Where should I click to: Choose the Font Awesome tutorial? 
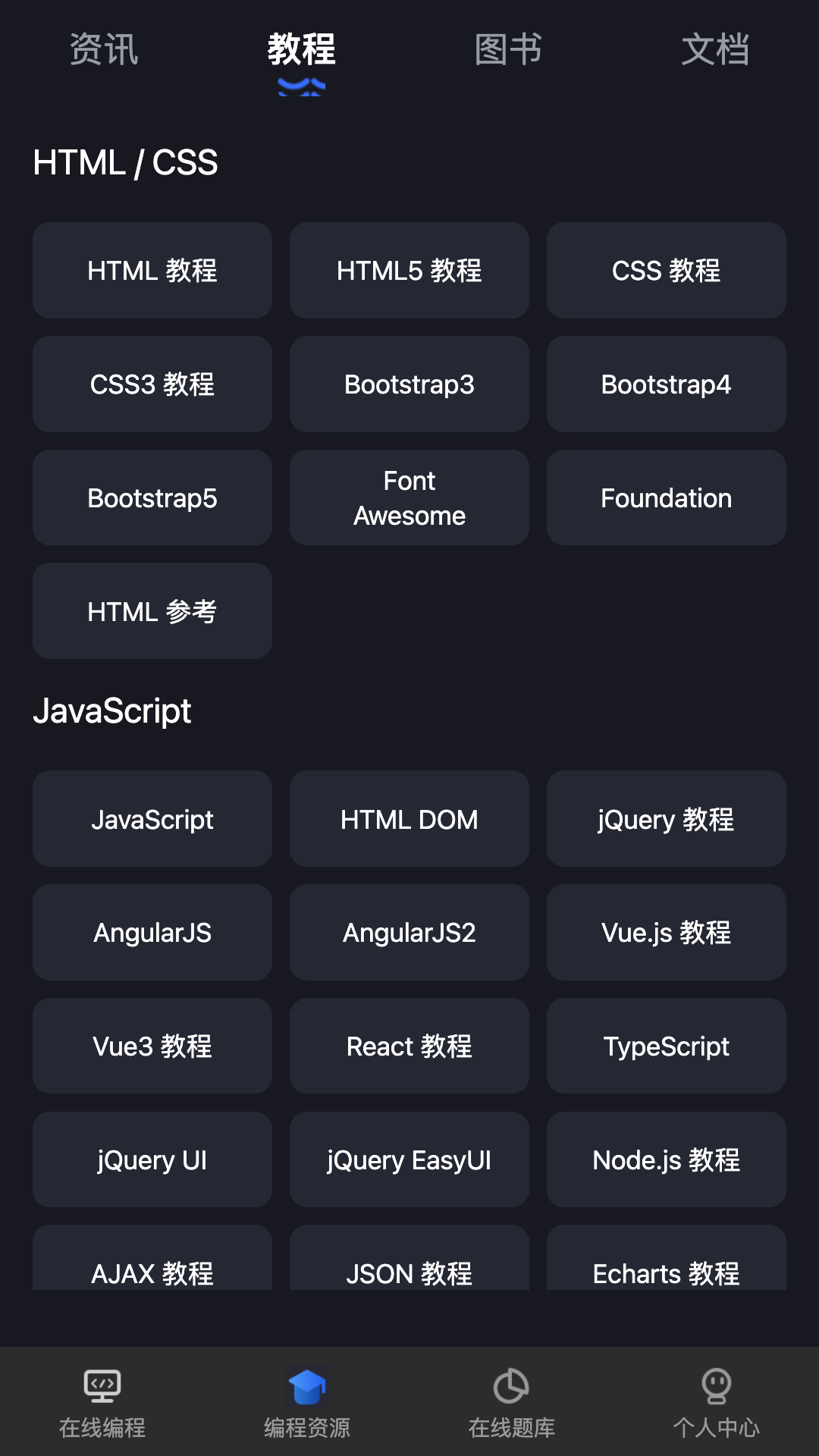click(x=409, y=498)
